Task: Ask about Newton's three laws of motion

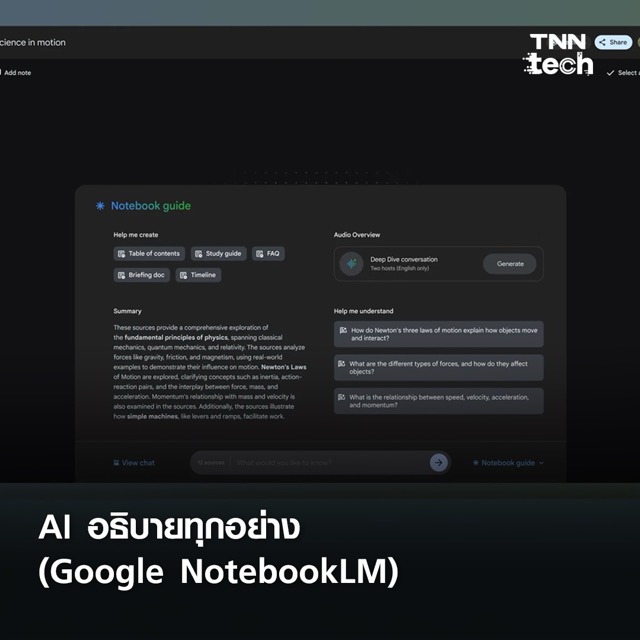Action: tap(438, 334)
